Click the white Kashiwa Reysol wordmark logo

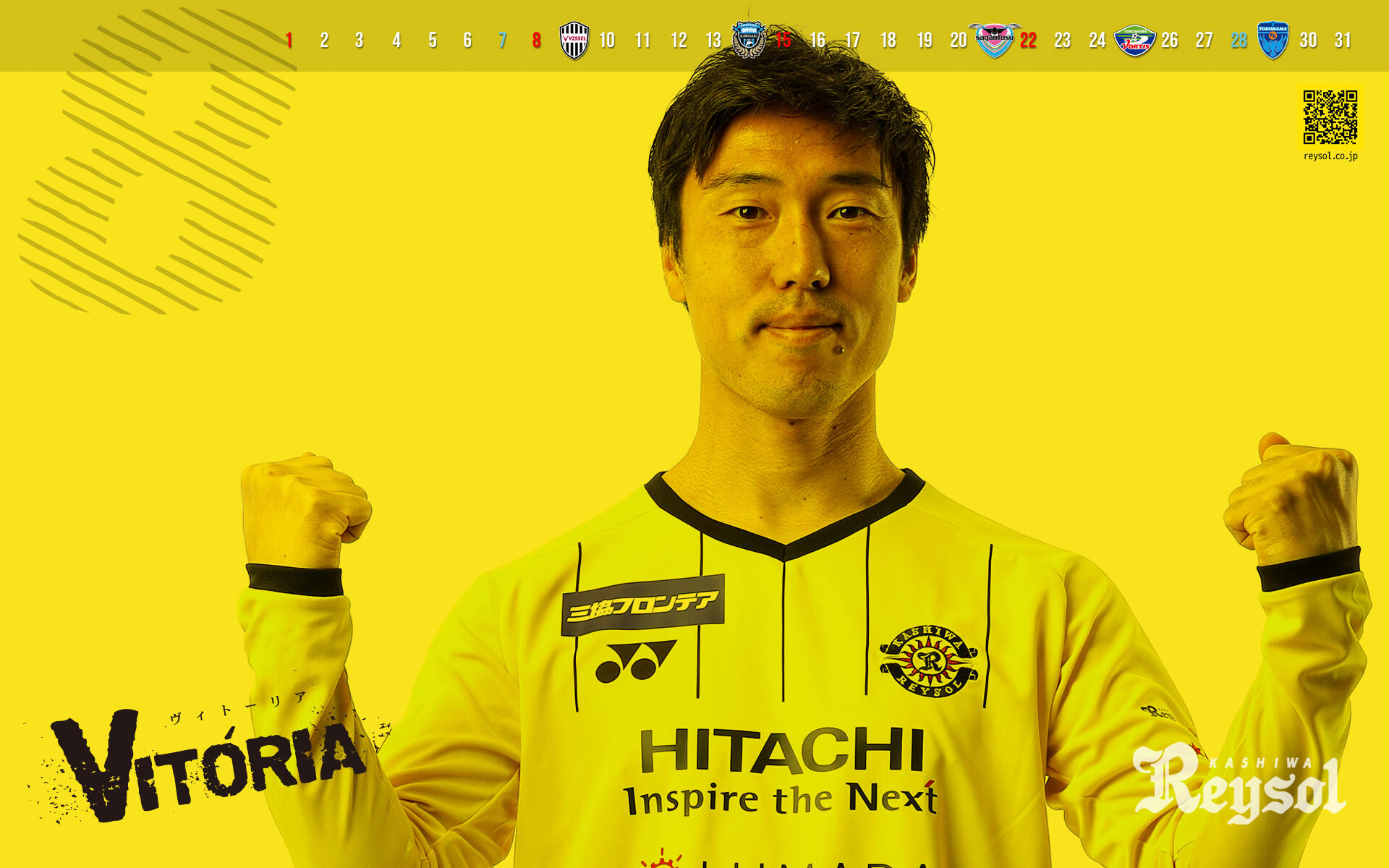1239,783
